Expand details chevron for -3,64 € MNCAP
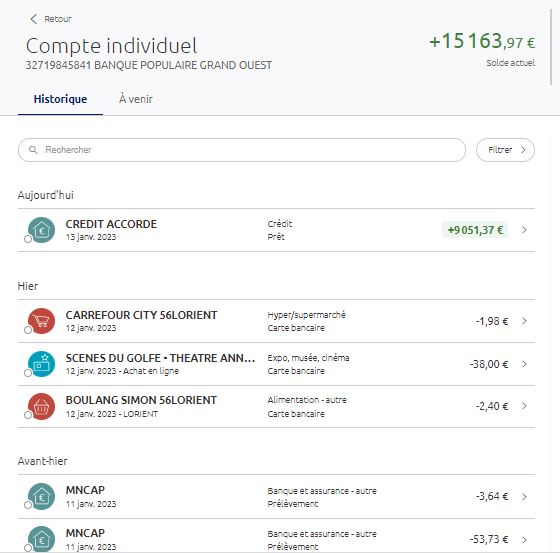560x553 pixels. coord(524,497)
